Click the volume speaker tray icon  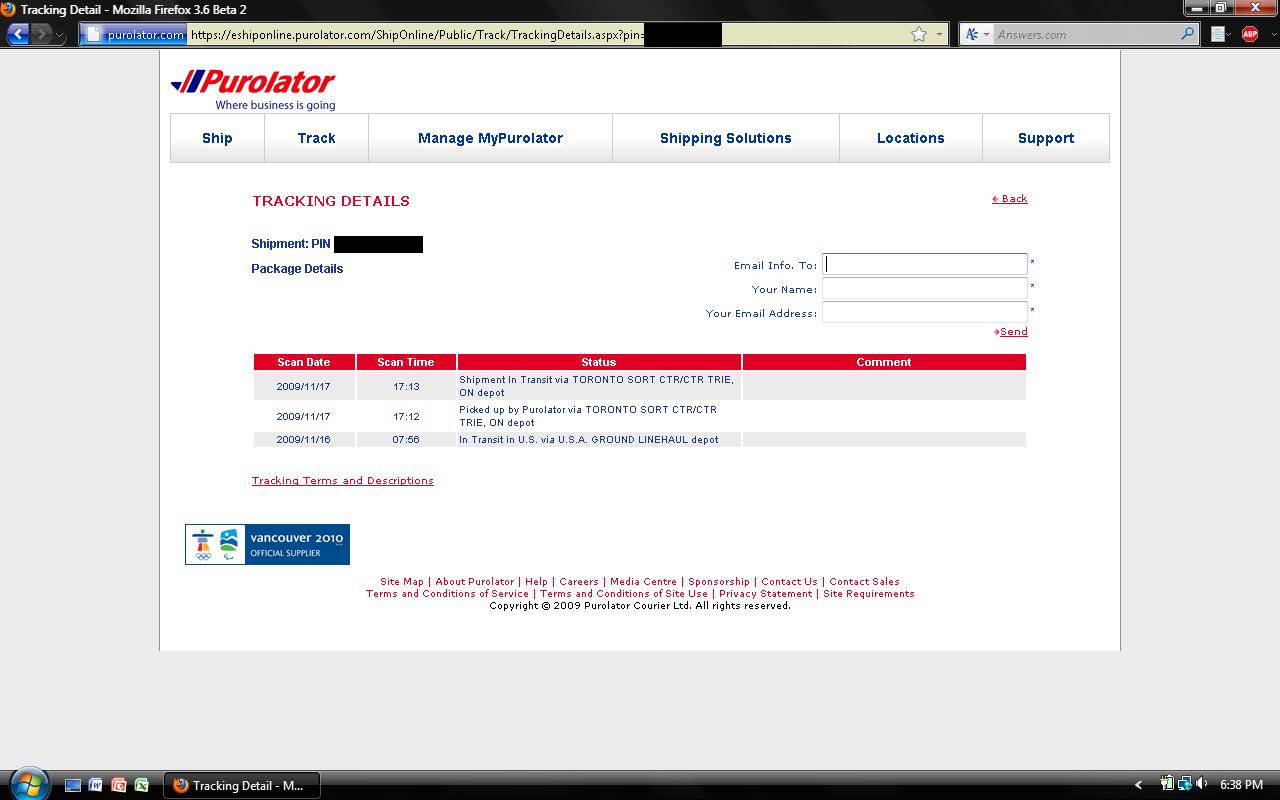[1201, 784]
